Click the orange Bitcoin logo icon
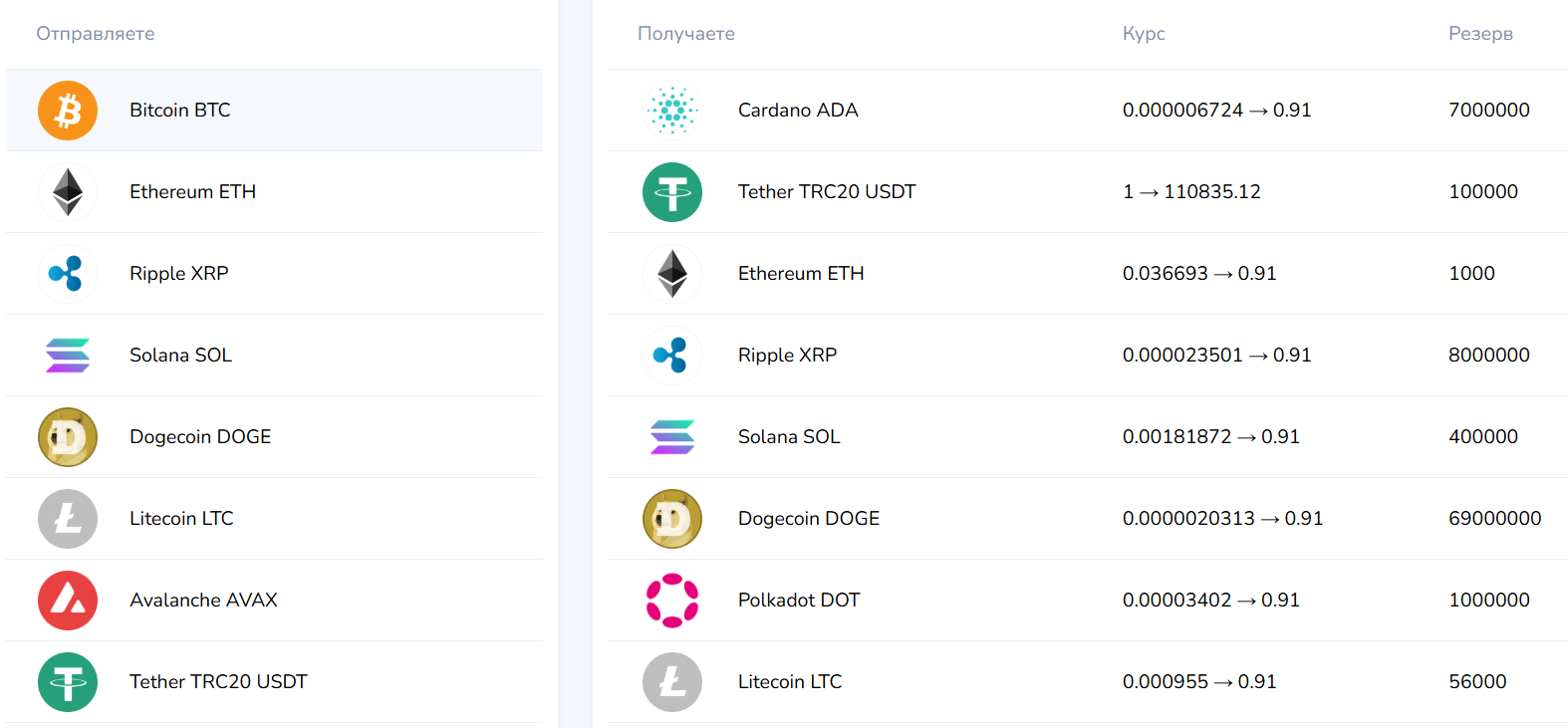1568x728 pixels. coord(68,111)
